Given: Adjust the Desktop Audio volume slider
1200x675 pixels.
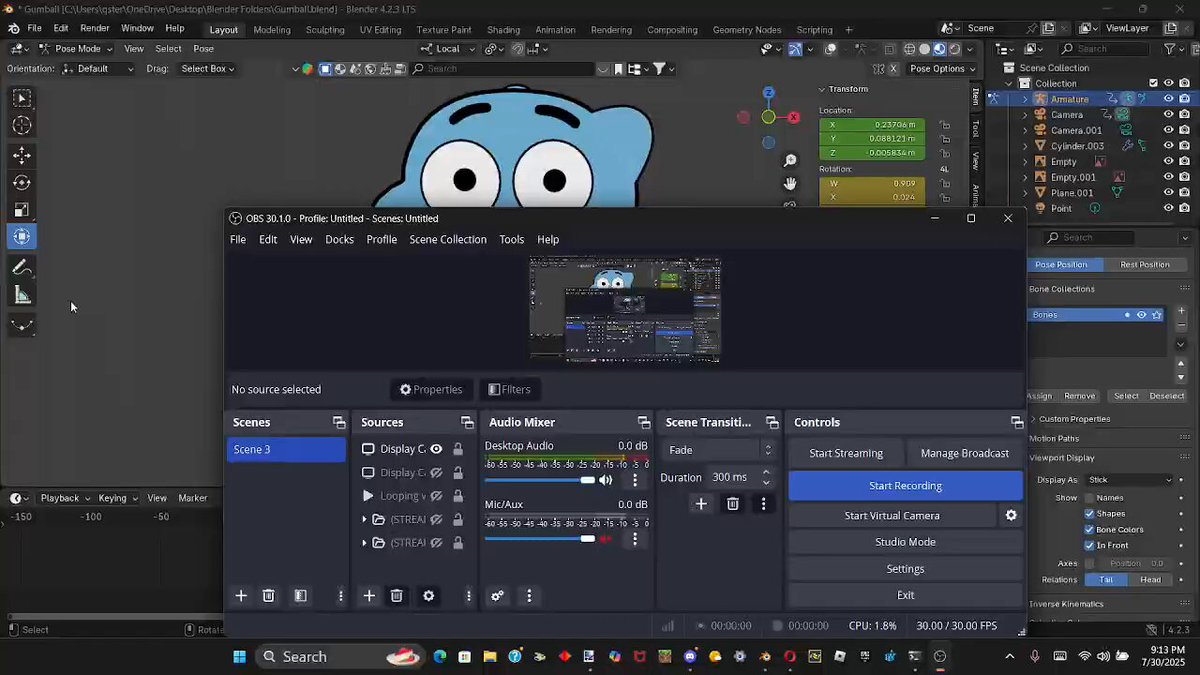Looking at the screenshot, I should [x=540, y=480].
